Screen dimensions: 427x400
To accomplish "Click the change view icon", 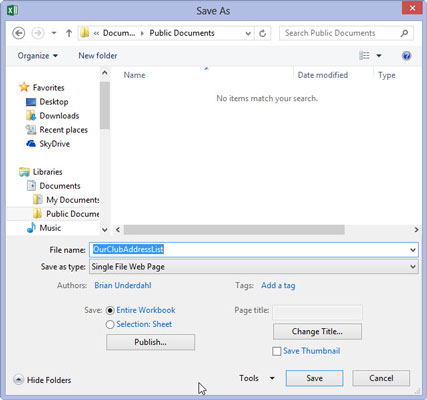I will [x=364, y=56].
